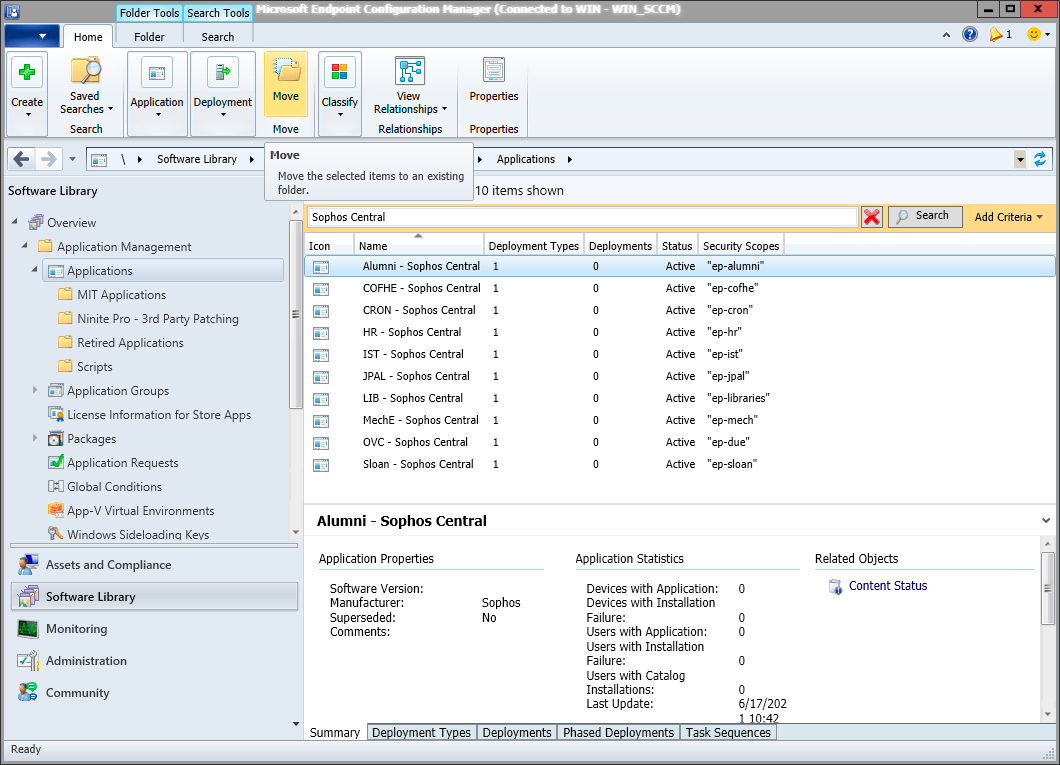The width and height of the screenshot is (1060, 765).
Task: Select Sloan - Sophos Central application
Action: 679,464
